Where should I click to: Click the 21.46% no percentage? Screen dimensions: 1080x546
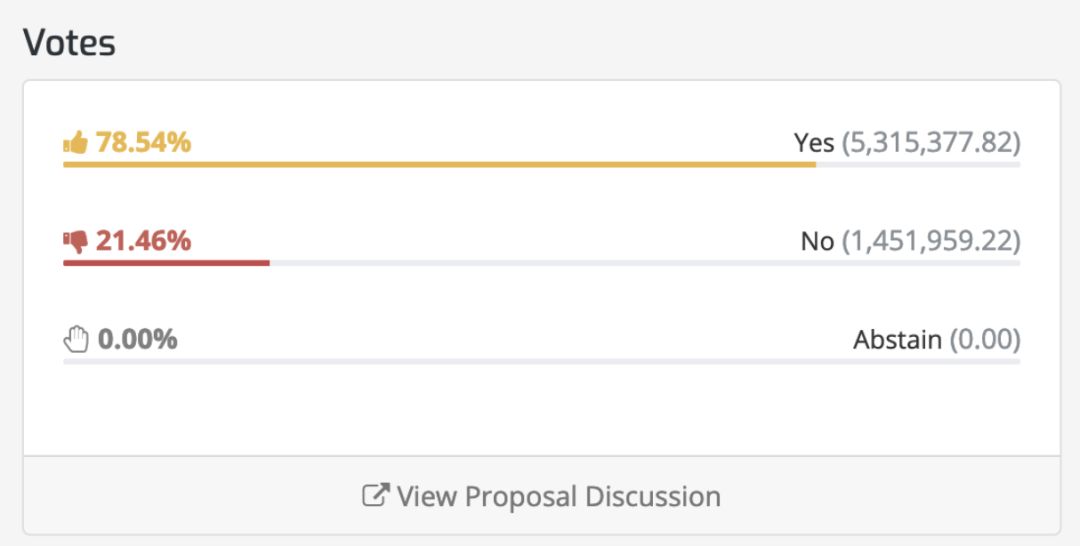tap(143, 241)
